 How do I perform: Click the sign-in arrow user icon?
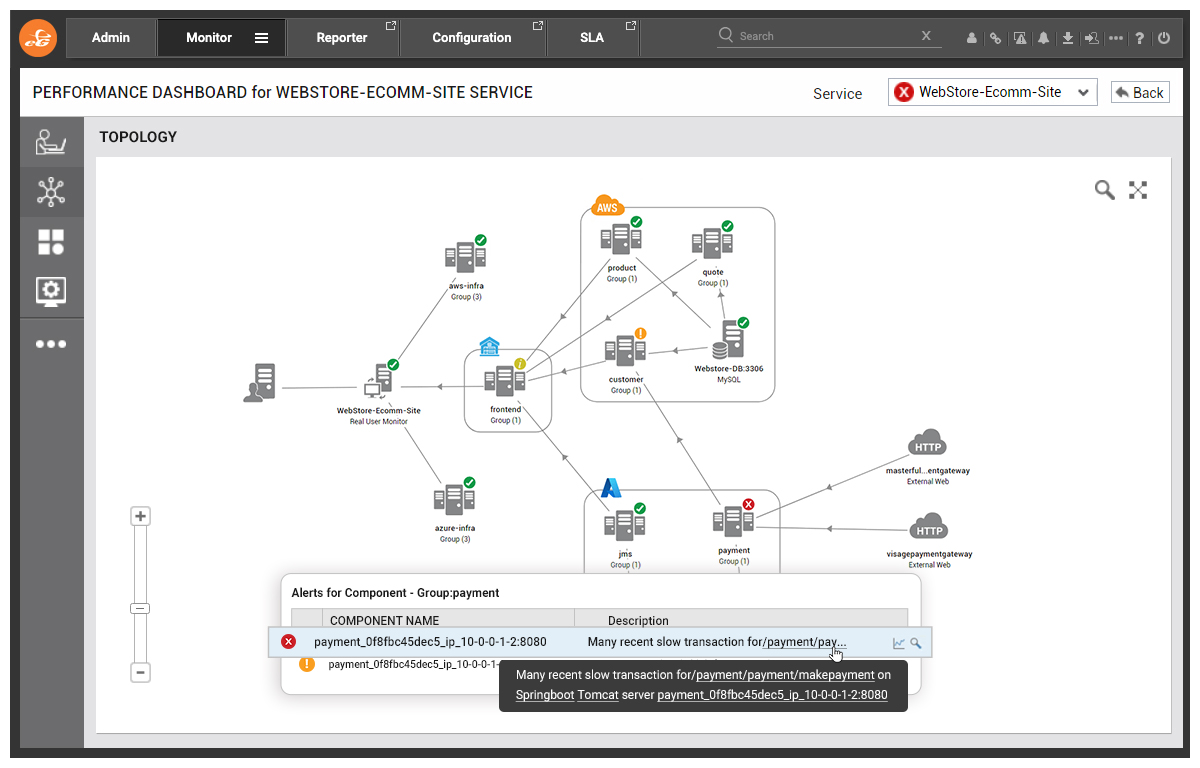tap(1091, 38)
